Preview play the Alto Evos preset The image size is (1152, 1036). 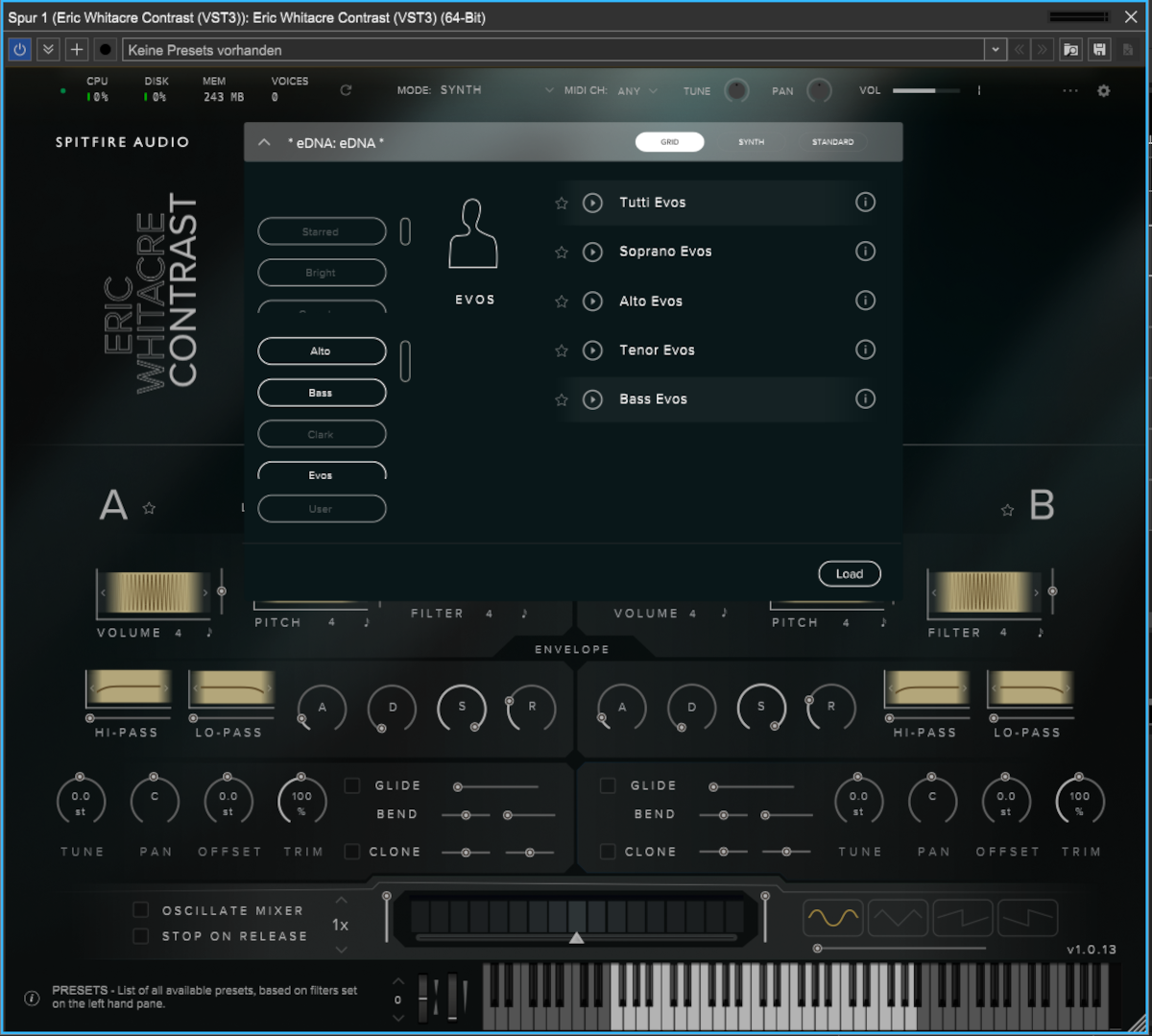click(593, 301)
